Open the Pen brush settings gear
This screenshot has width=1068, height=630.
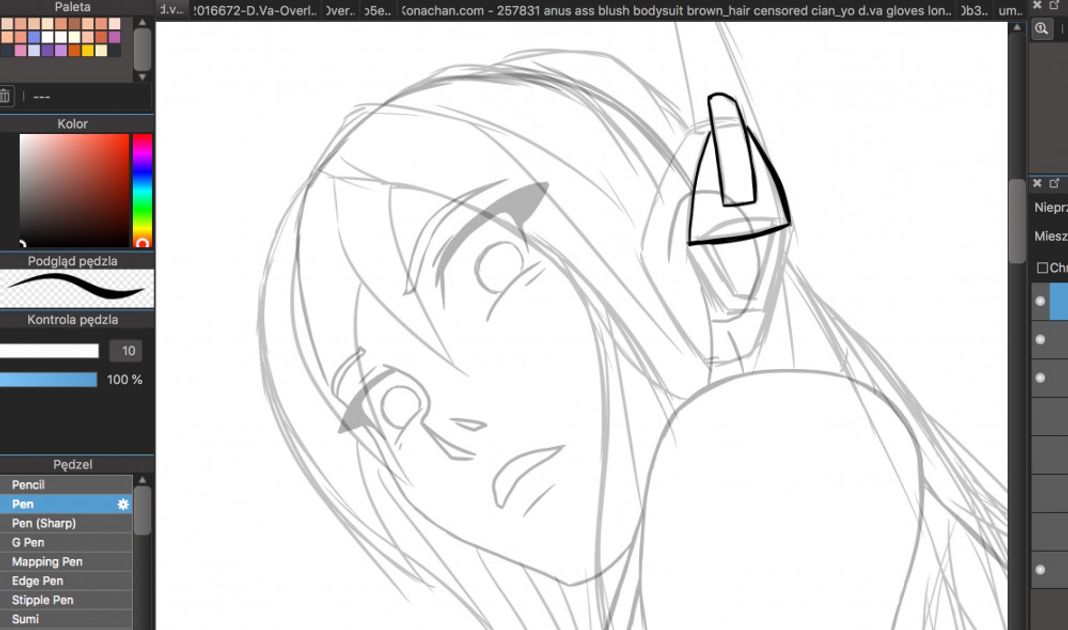click(123, 505)
